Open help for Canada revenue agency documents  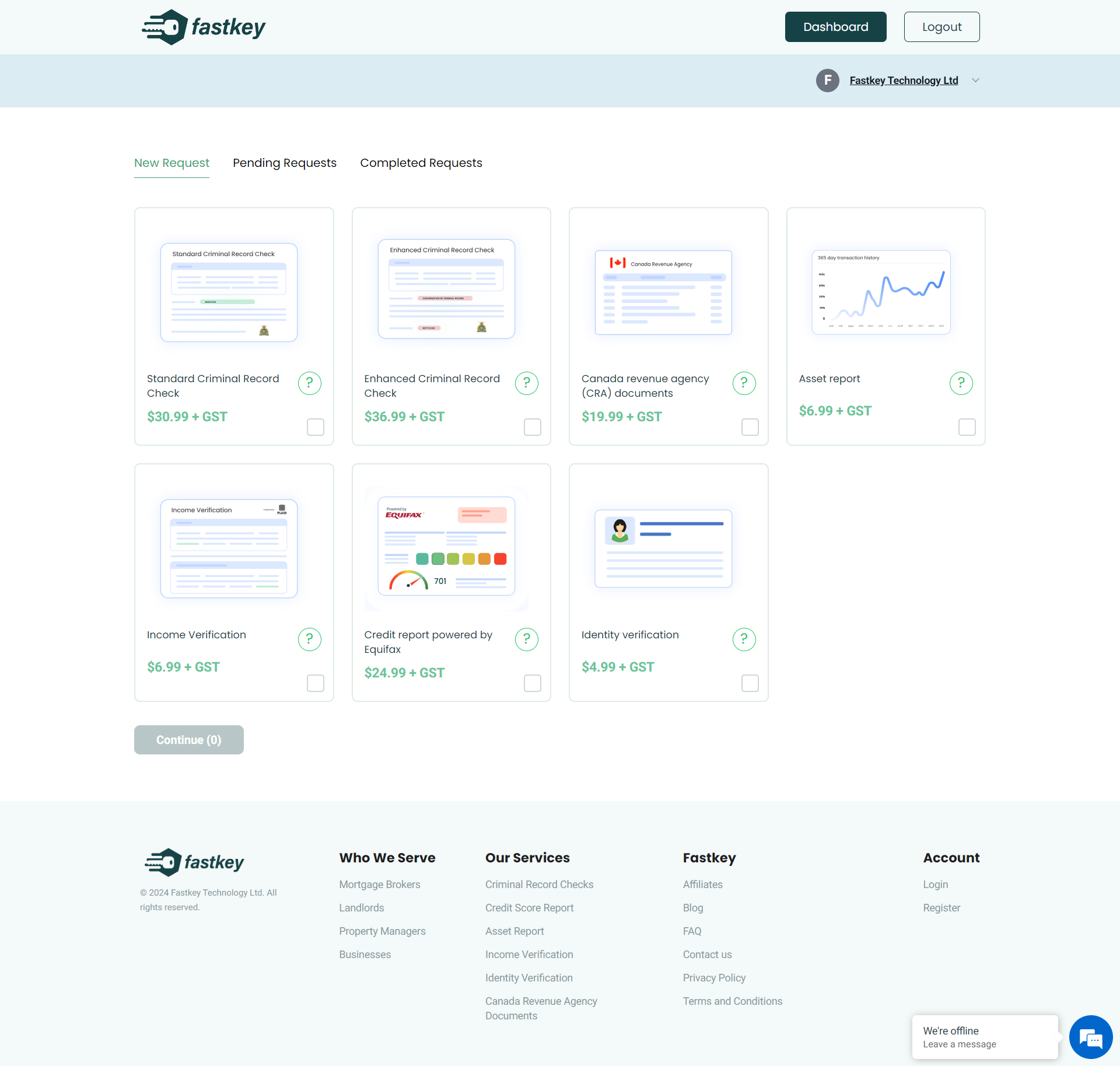coord(744,383)
